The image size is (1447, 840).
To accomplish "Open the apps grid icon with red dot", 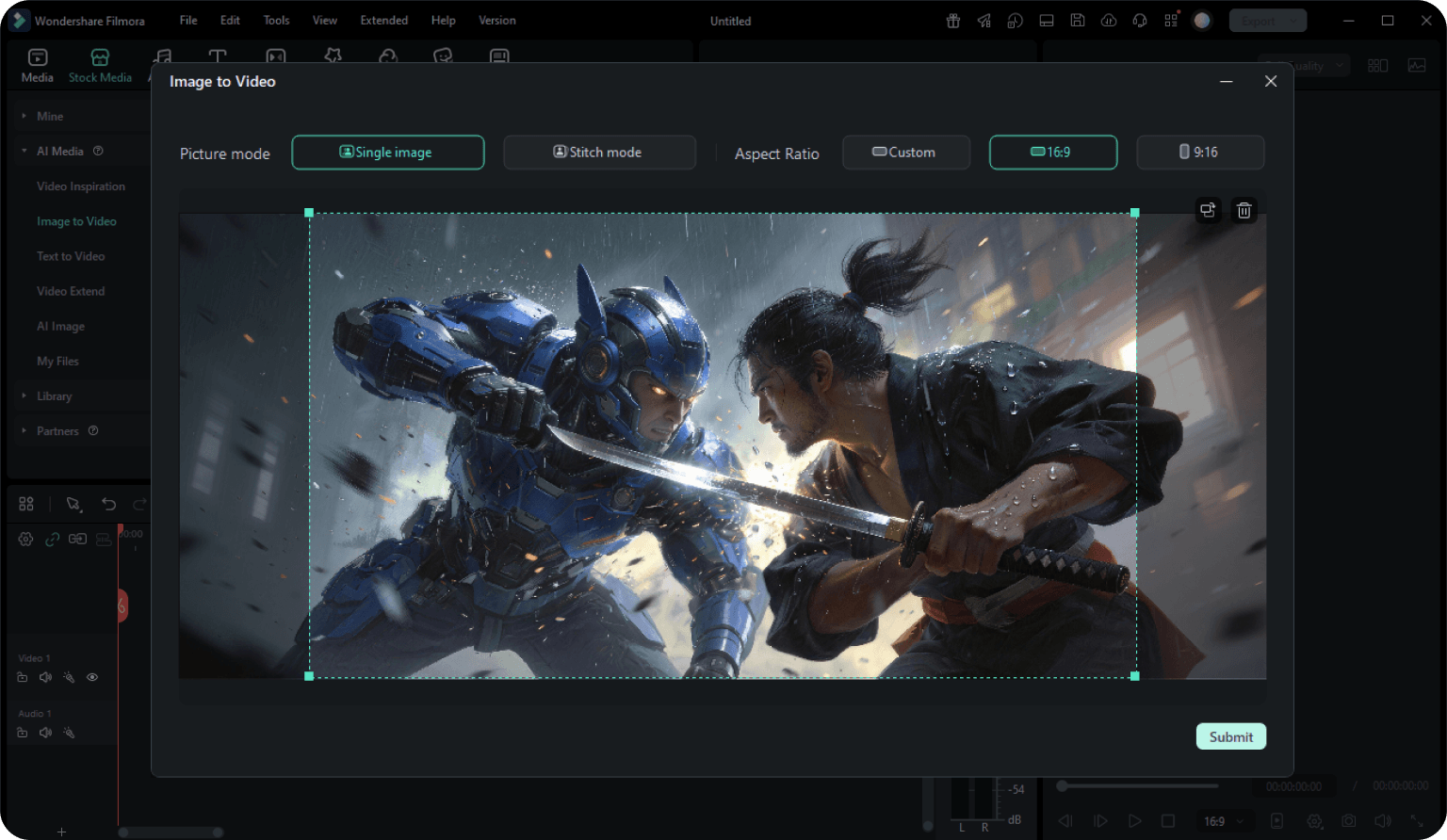I will (x=1171, y=21).
